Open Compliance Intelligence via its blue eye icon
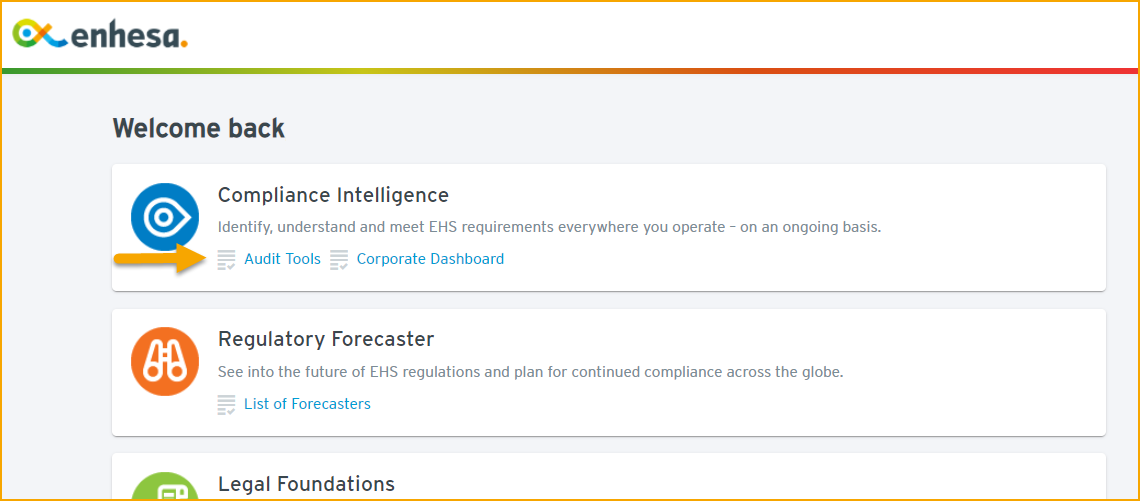Viewport: 1140px width, 501px height. (165, 217)
